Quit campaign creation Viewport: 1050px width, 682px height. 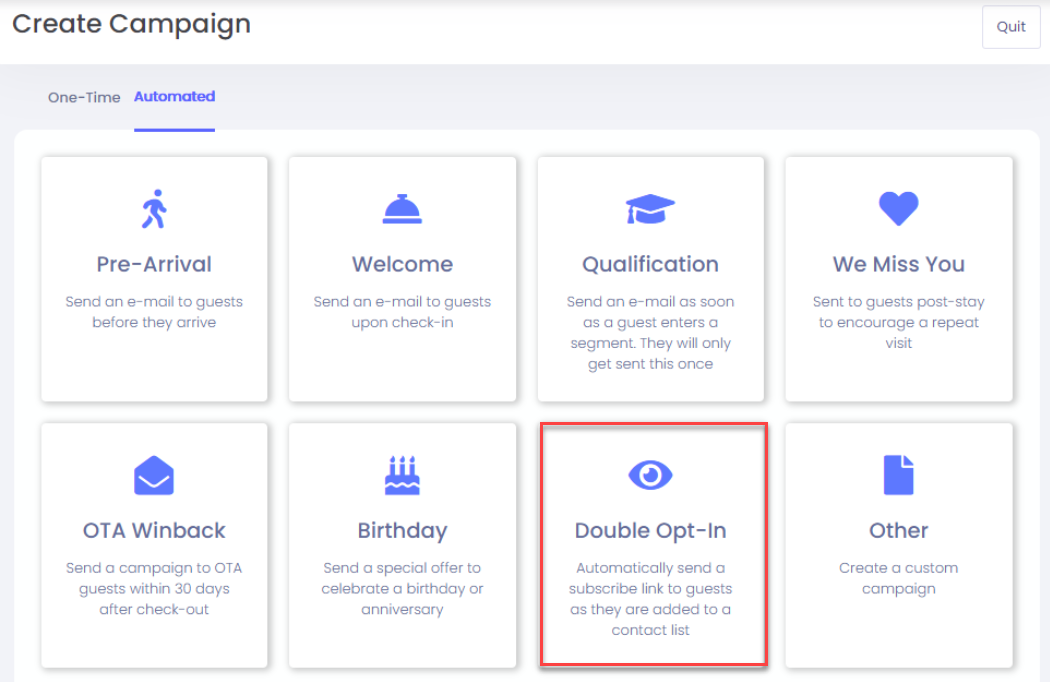tap(1011, 27)
